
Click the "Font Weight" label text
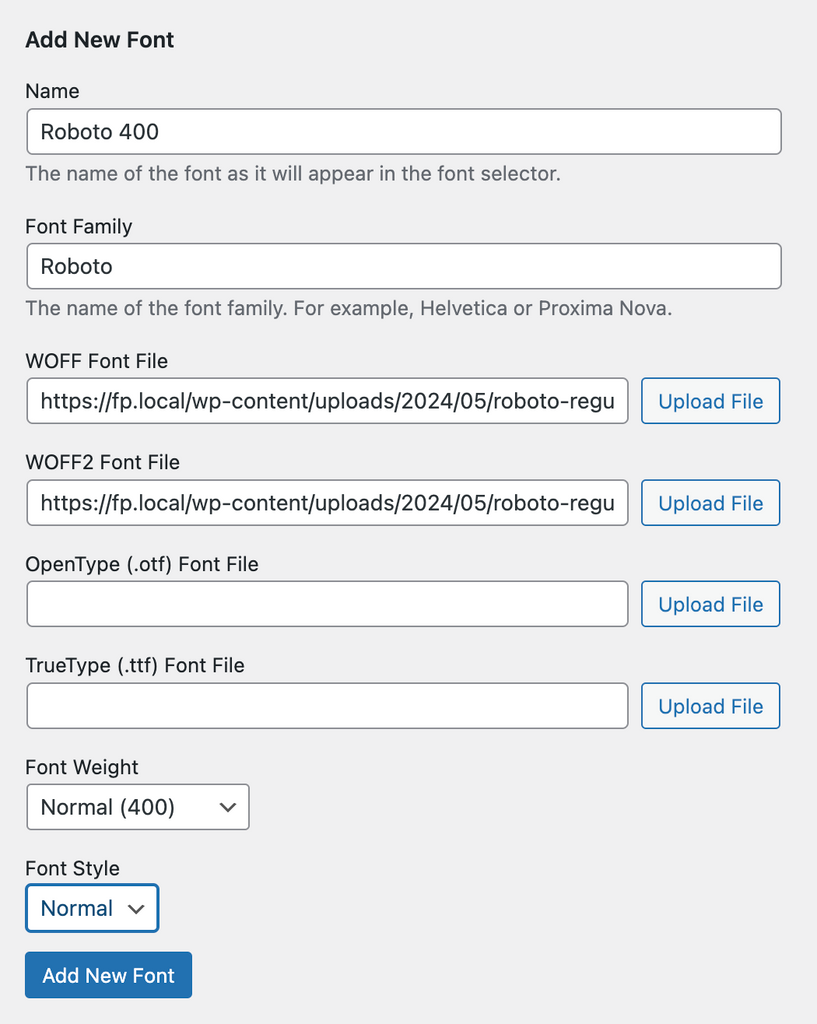coord(82,767)
